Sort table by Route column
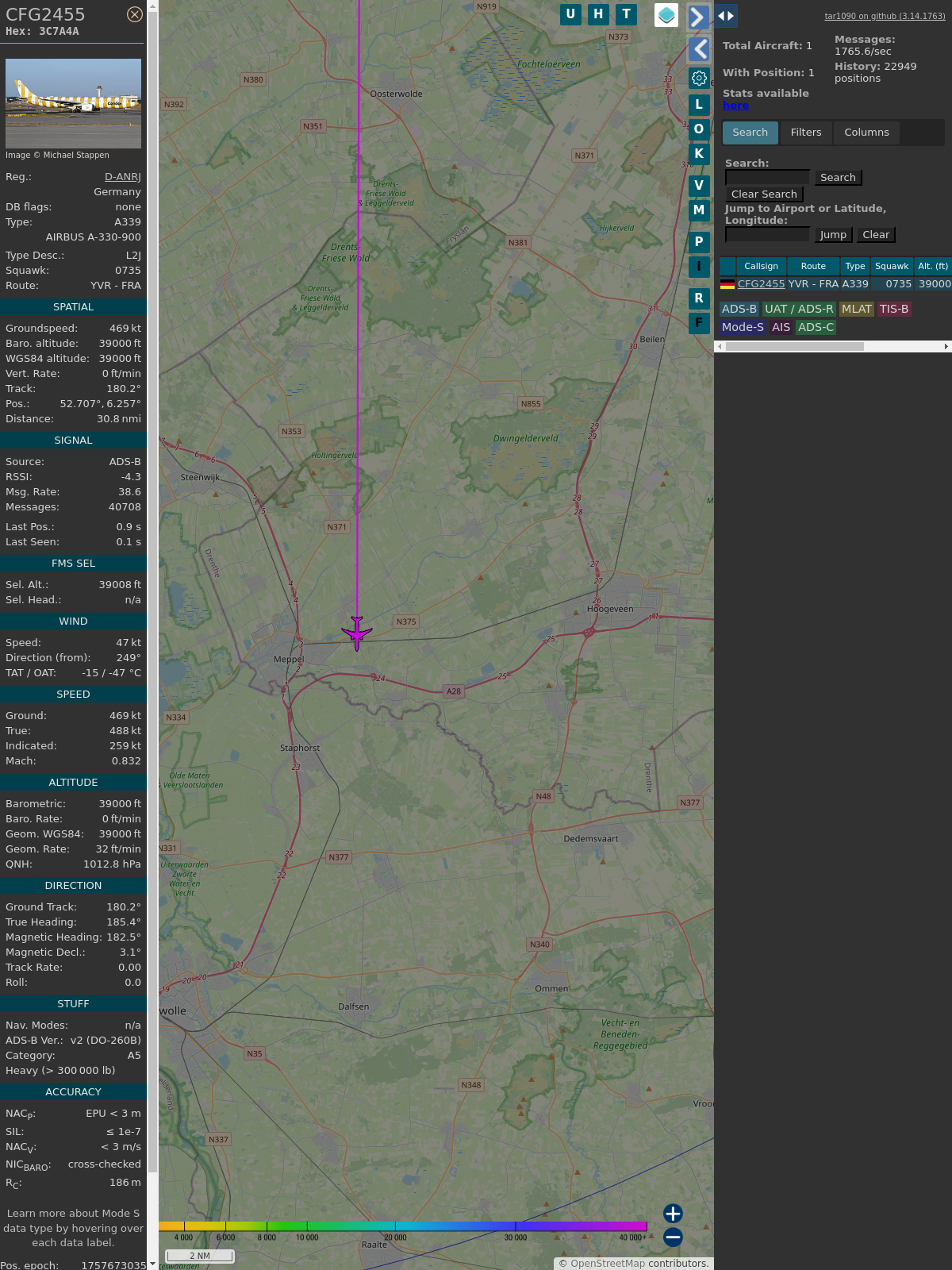Screen dimensions: 952x1270 point(813,266)
